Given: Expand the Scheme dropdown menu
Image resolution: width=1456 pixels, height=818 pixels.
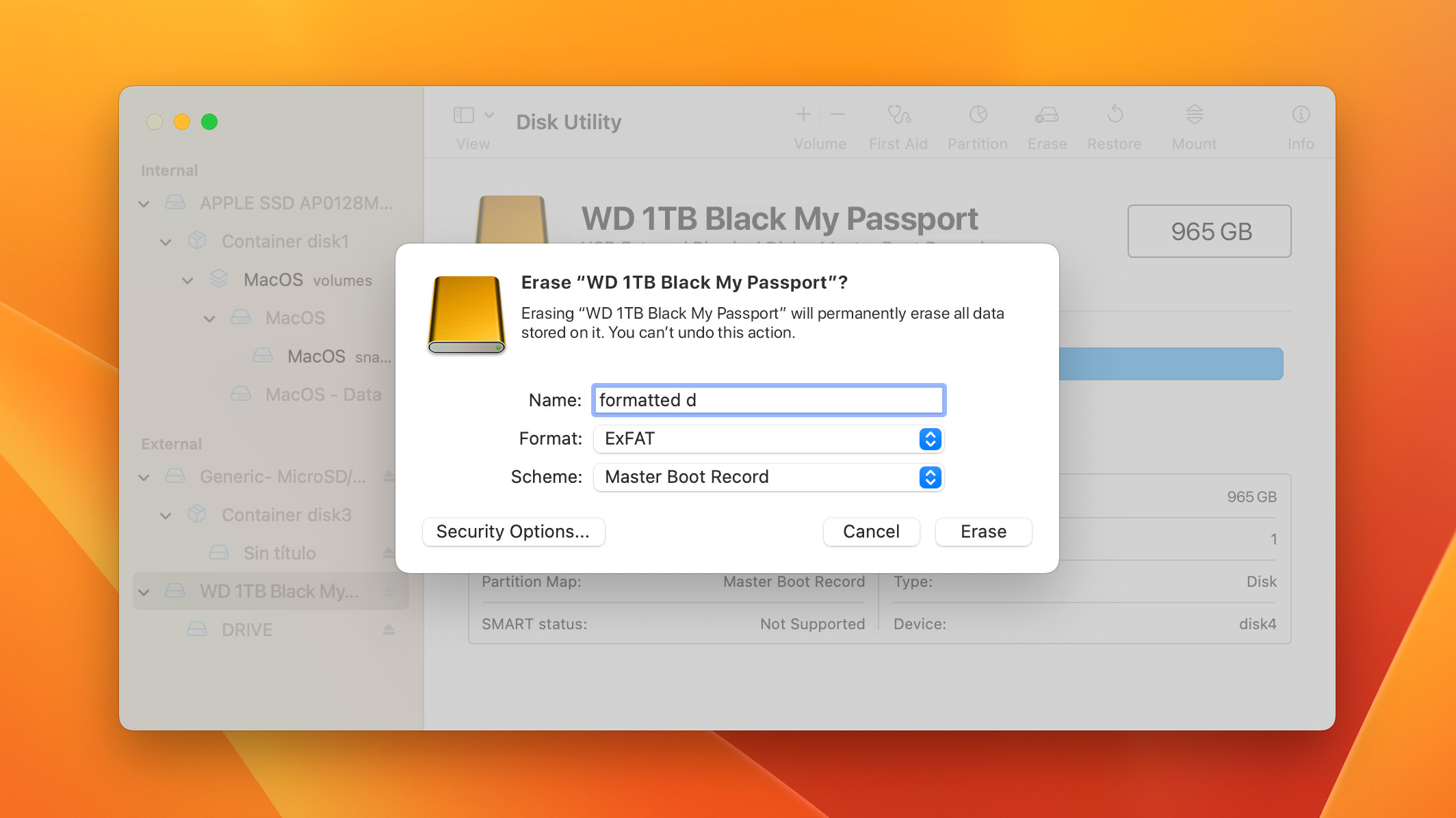Looking at the screenshot, I should pos(929,476).
